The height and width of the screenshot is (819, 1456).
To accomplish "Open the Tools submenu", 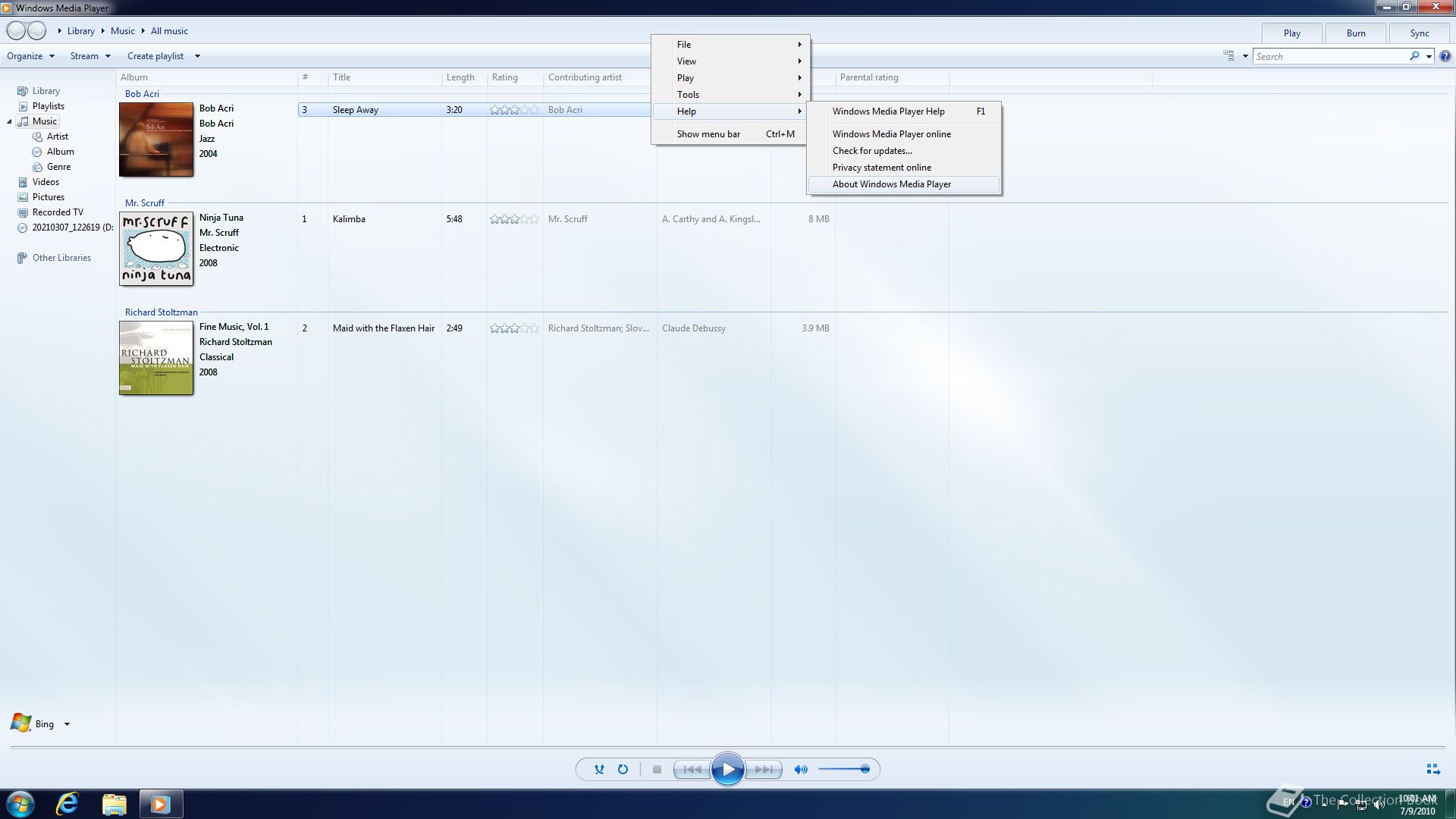I will click(x=731, y=95).
